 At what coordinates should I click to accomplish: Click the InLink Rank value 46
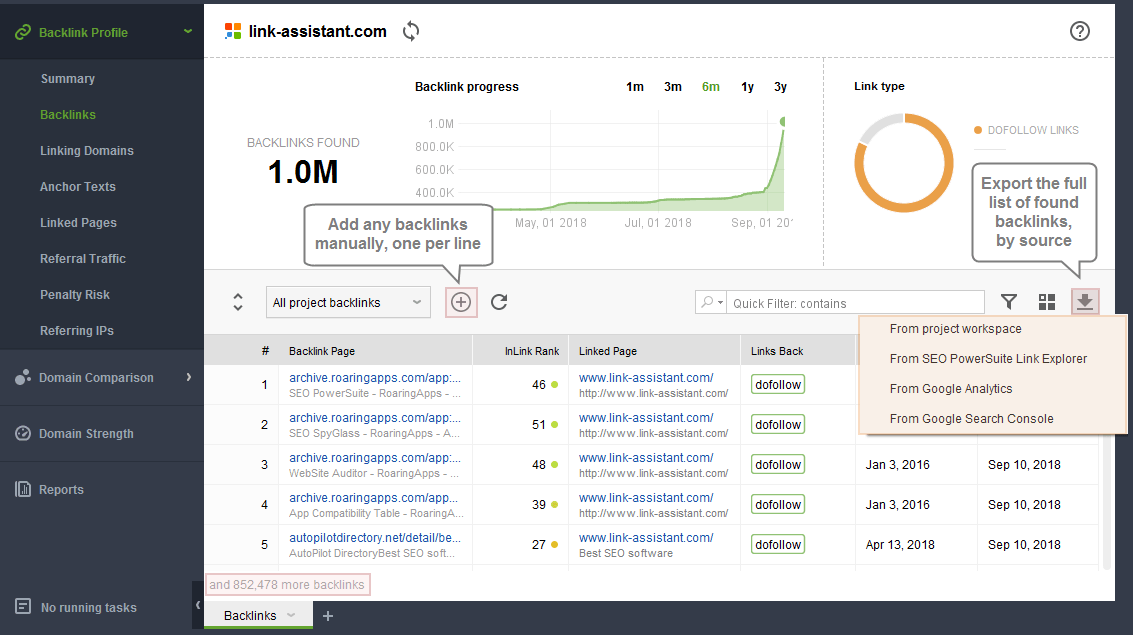pyautogui.click(x=538, y=385)
